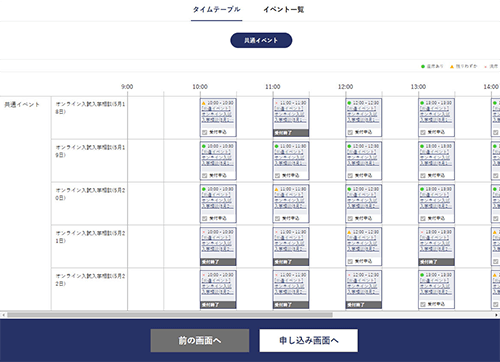
Task: Check 受付申込 for 5月18日 10:00 slot
Action: [x=205, y=132]
